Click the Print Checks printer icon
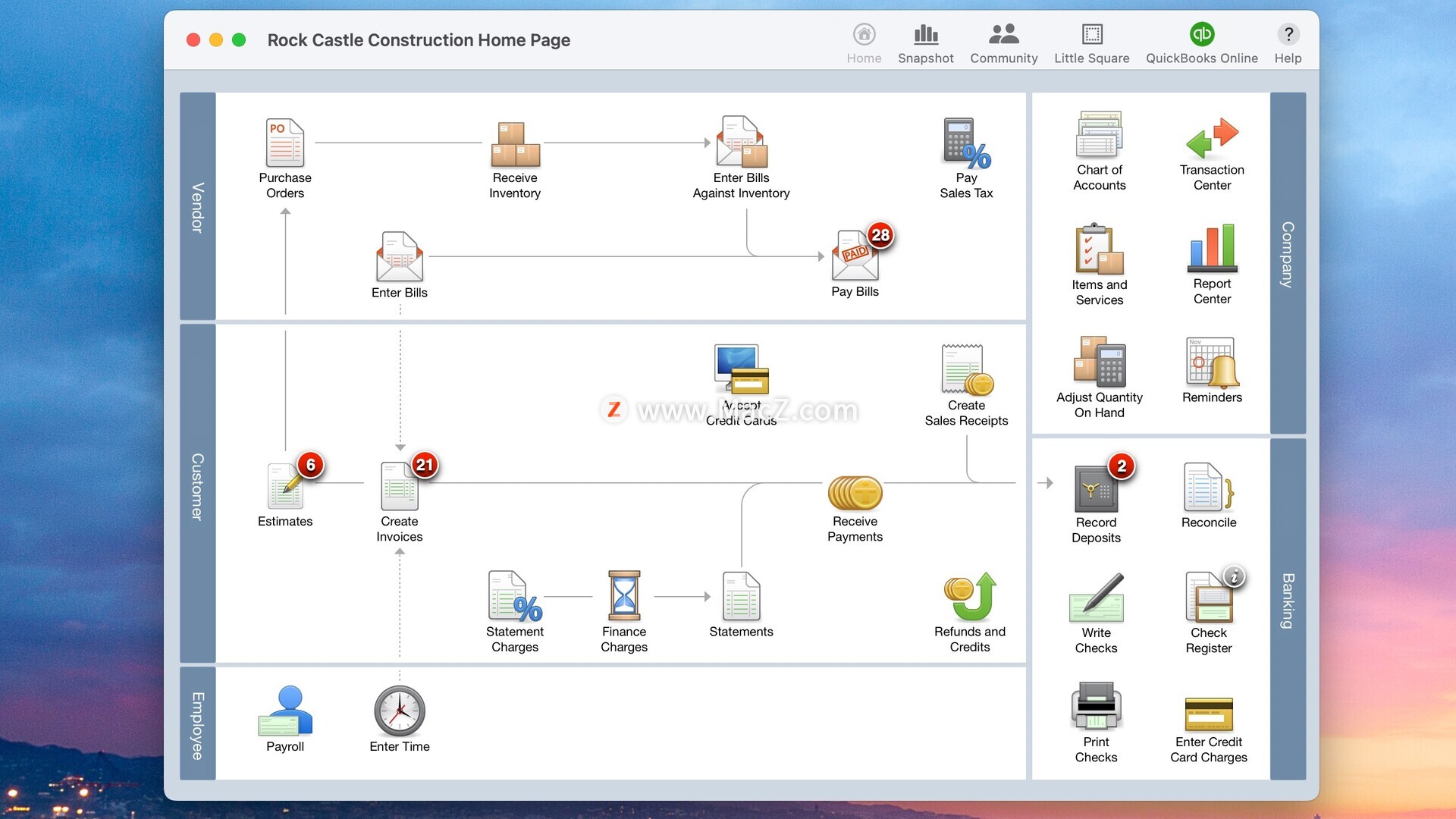Screen dimensions: 1456x819 point(1096,706)
